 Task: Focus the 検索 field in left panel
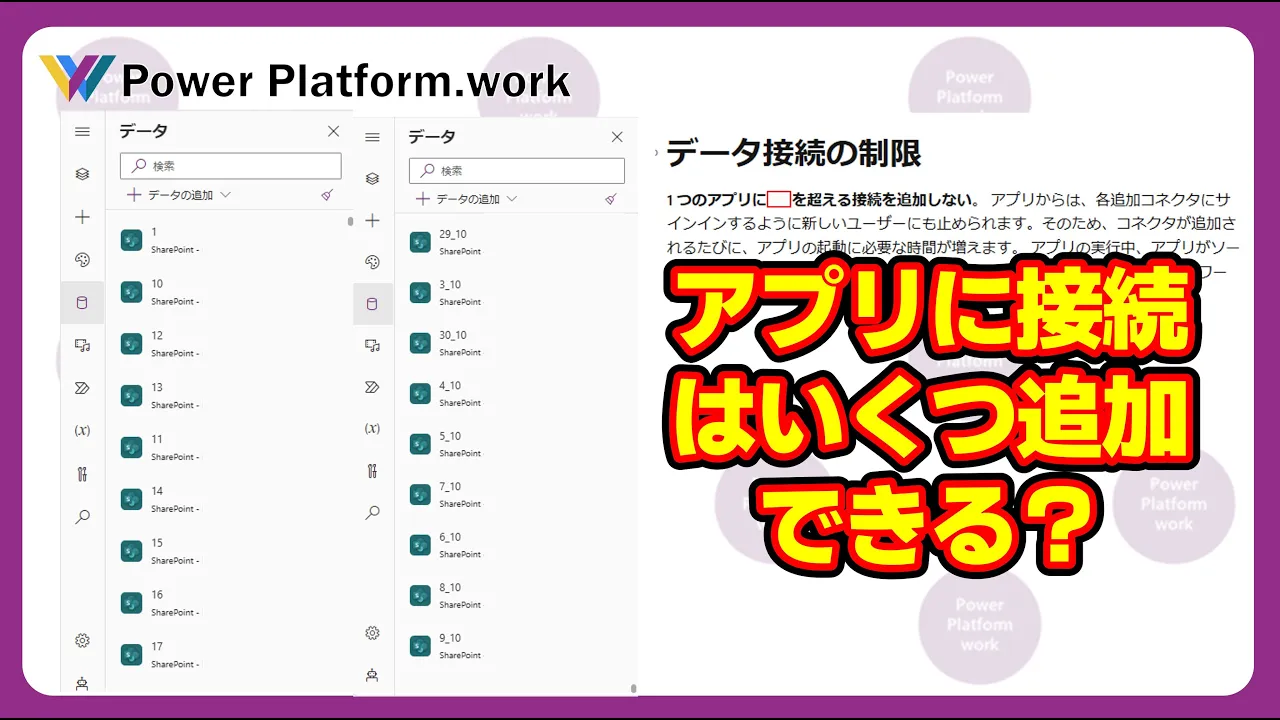(x=230, y=166)
